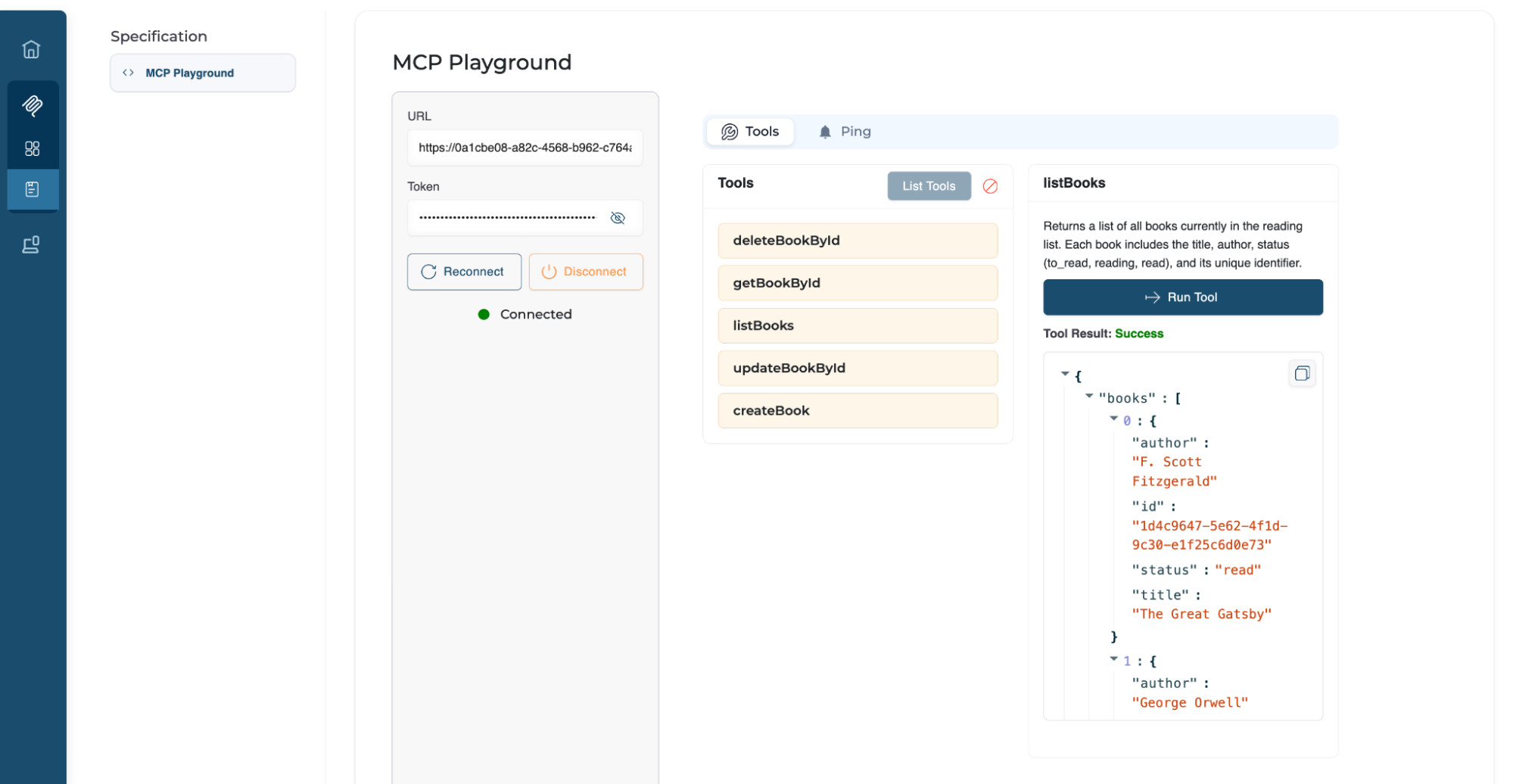Select the document specification sidebar icon
Viewport: 1513px width, 784px height.
point(32,189)
